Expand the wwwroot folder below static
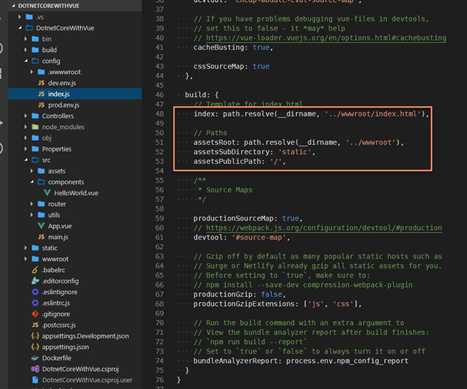Screen dimensions: 467x389 tap(26, 259)
